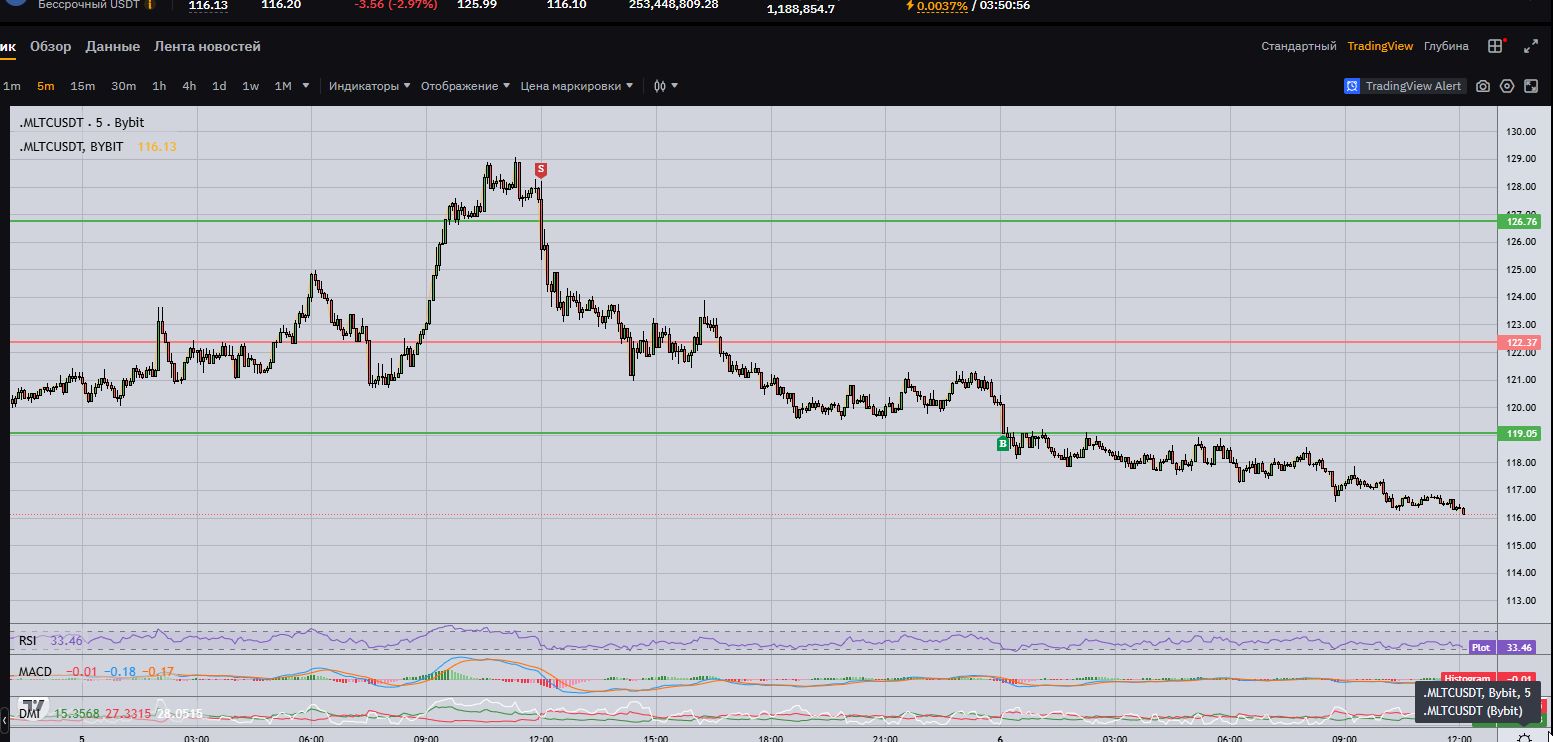Click the 116.13 last price at top
Viewport: 1553px width, 742px height.
208,5
